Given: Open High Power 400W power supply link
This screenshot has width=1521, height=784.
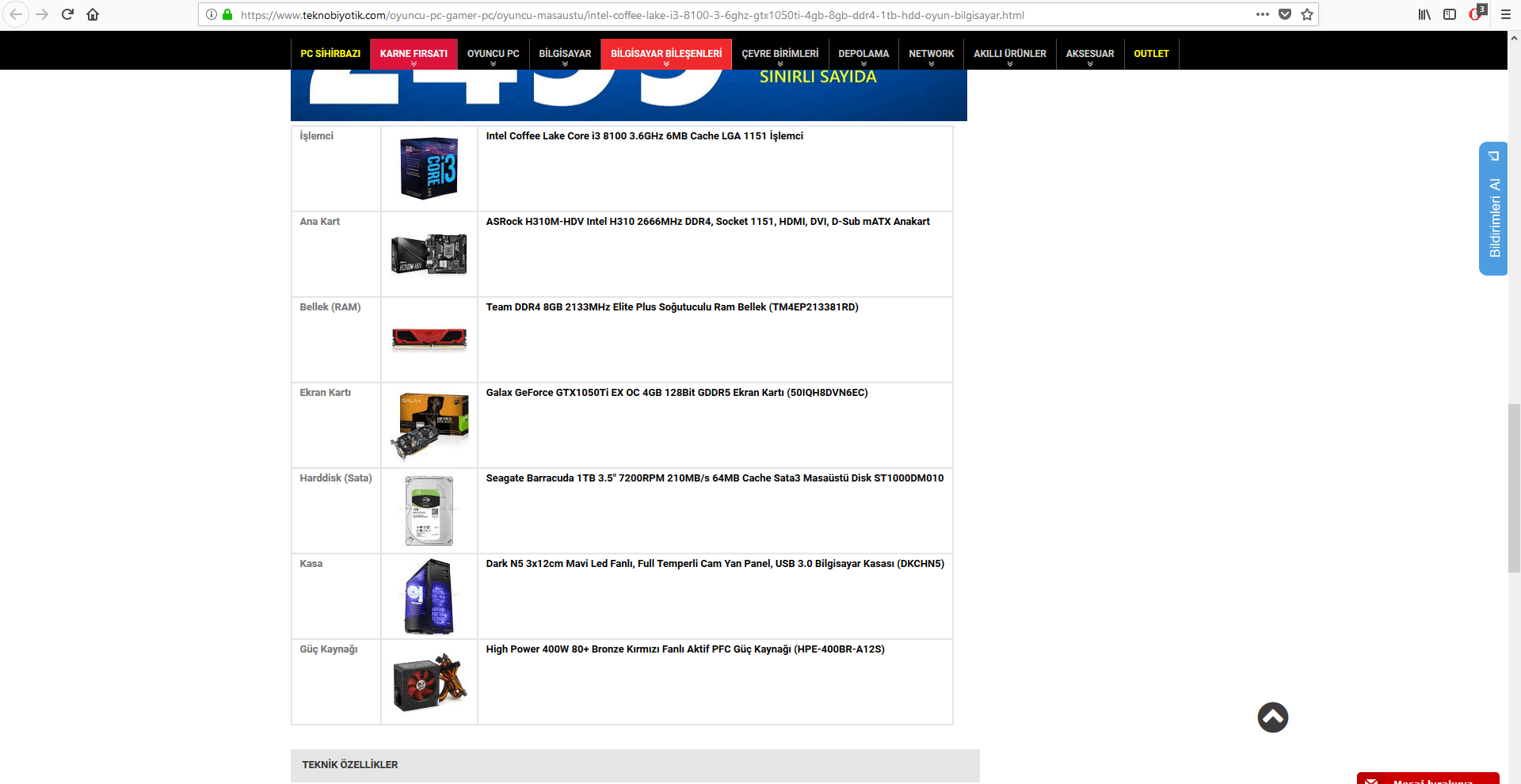Looking at the screenshot, I should coord(685,649).
